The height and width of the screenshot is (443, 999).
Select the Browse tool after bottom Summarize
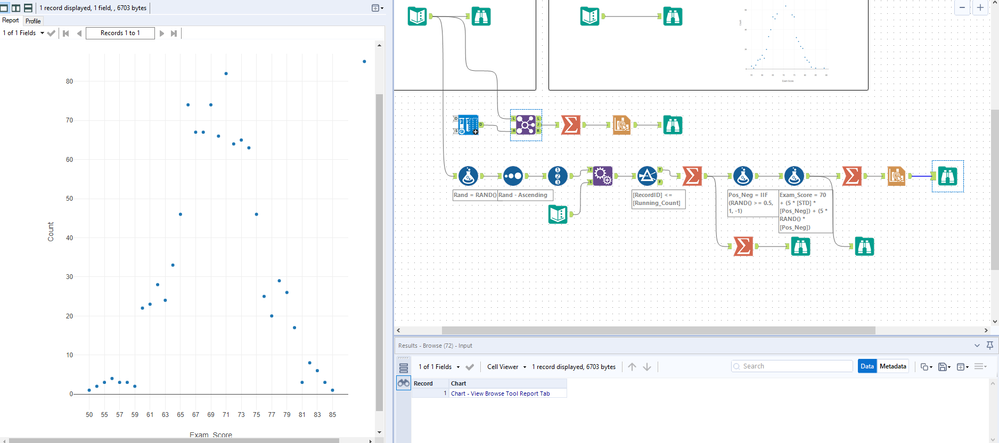pyautogui.click(x=800, y=246)
